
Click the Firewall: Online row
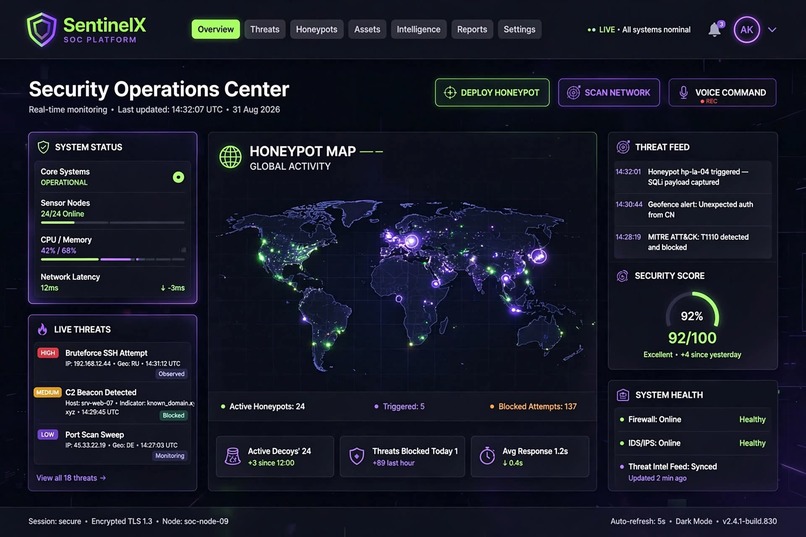tap(693, 419)
